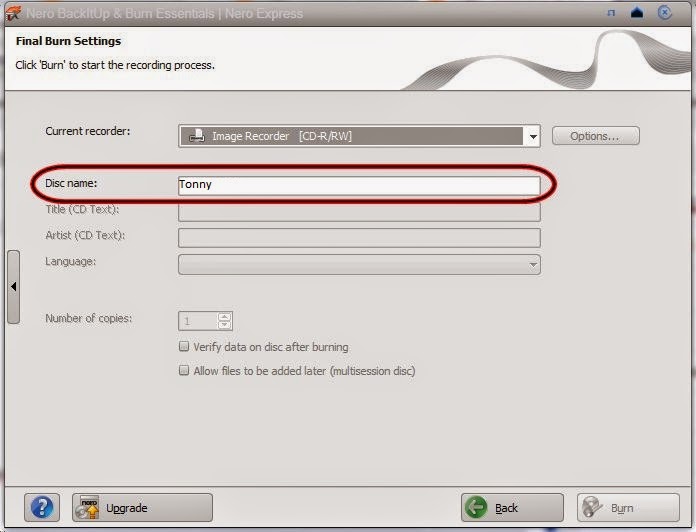Click the pin icon in the title bar
The width and height of the screenshot is (696, 532).
pyautogui.click(x=612, y=13)
